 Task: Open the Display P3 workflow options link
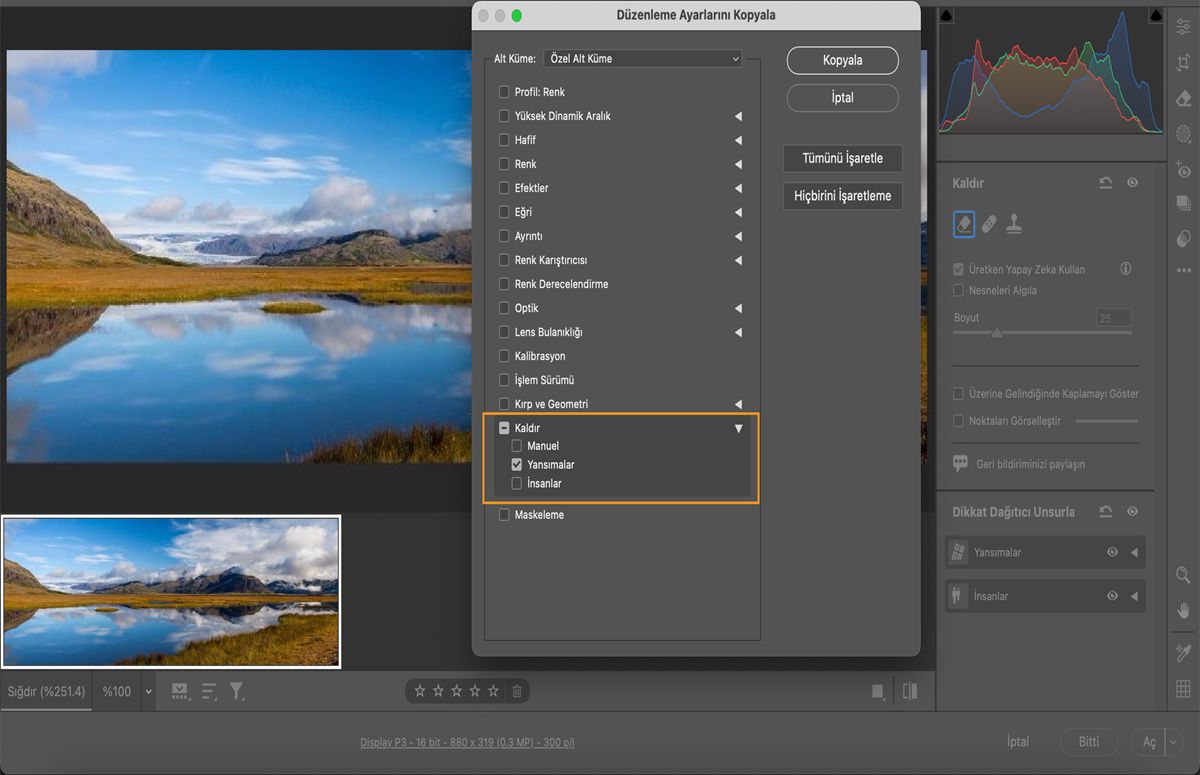tap(467, 743)
